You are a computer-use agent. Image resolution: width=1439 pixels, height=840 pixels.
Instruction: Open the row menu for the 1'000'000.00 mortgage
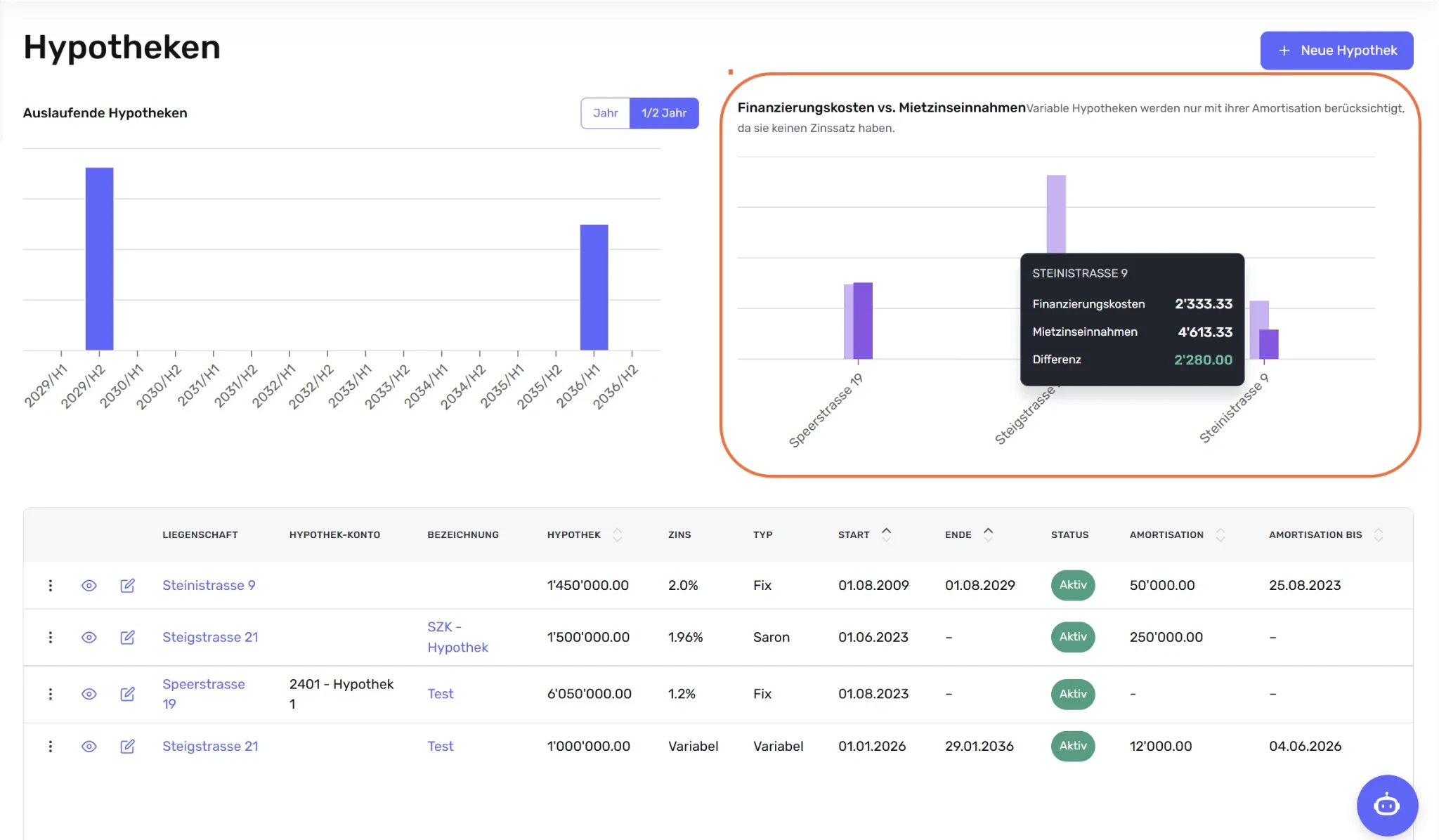click(x=50, y=746)
